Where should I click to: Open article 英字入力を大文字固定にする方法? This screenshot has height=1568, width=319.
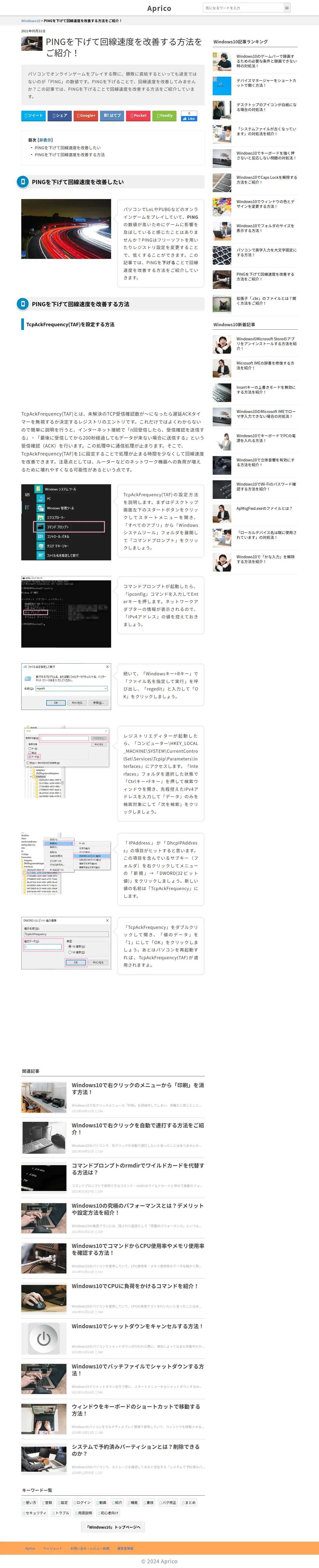click(x=266, y=252)
